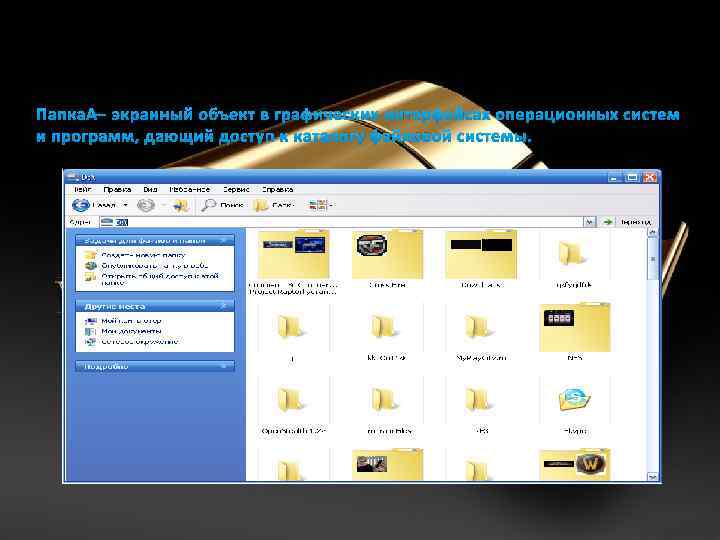Toggle the Папки folders pane button

(x=274, y=205)
